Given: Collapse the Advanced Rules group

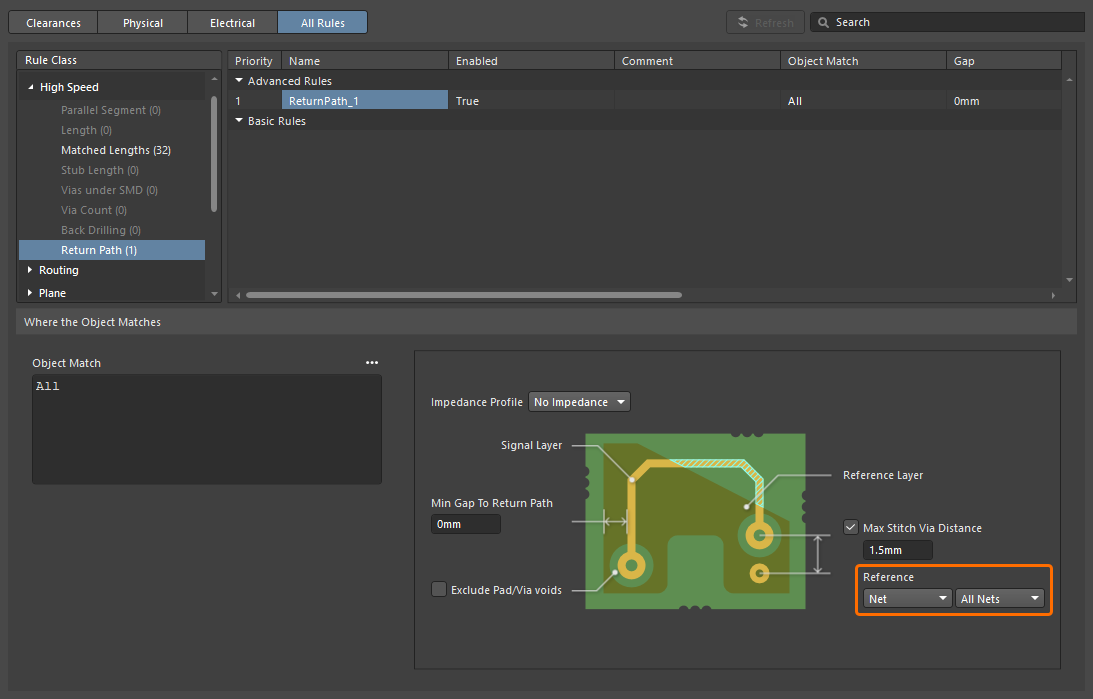Looking at the screenshot, I should click(239, 81).
